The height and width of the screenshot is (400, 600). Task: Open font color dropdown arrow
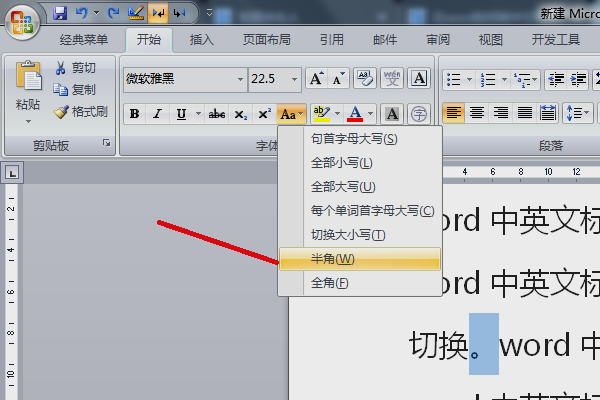click(370, 113)
